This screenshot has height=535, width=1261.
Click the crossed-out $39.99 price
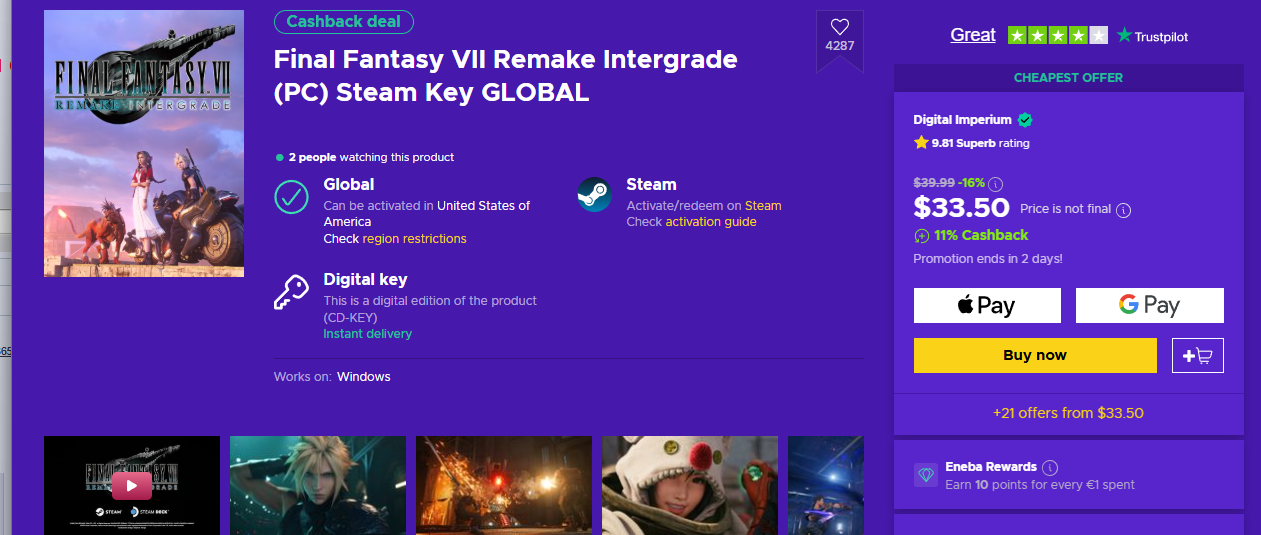[934, 183]
